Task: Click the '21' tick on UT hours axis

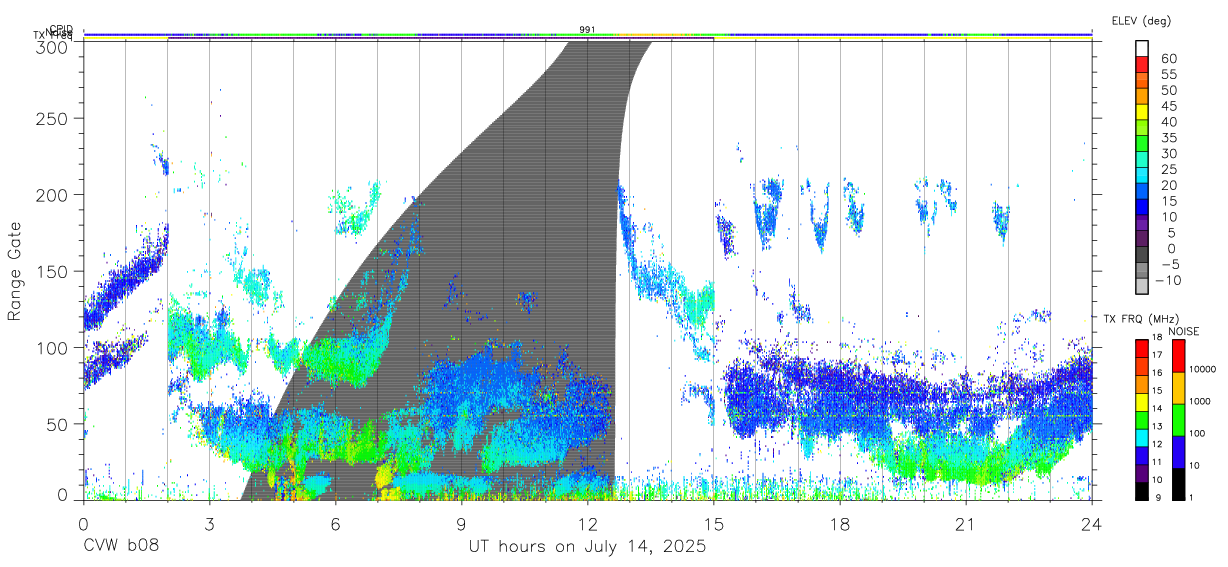Action: pos(966,525)
